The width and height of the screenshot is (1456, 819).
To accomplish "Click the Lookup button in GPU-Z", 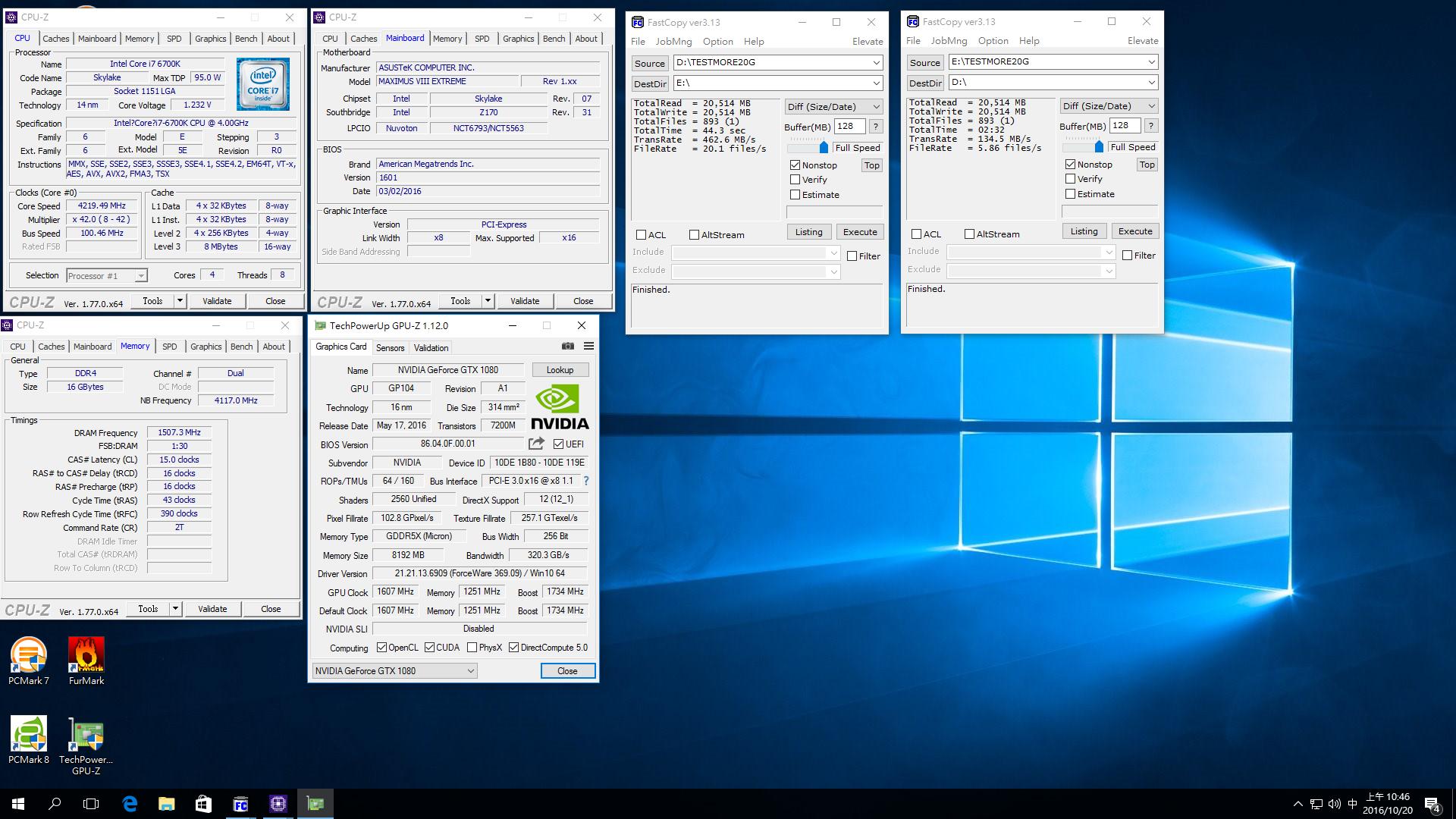I will (x=560, y=370).
